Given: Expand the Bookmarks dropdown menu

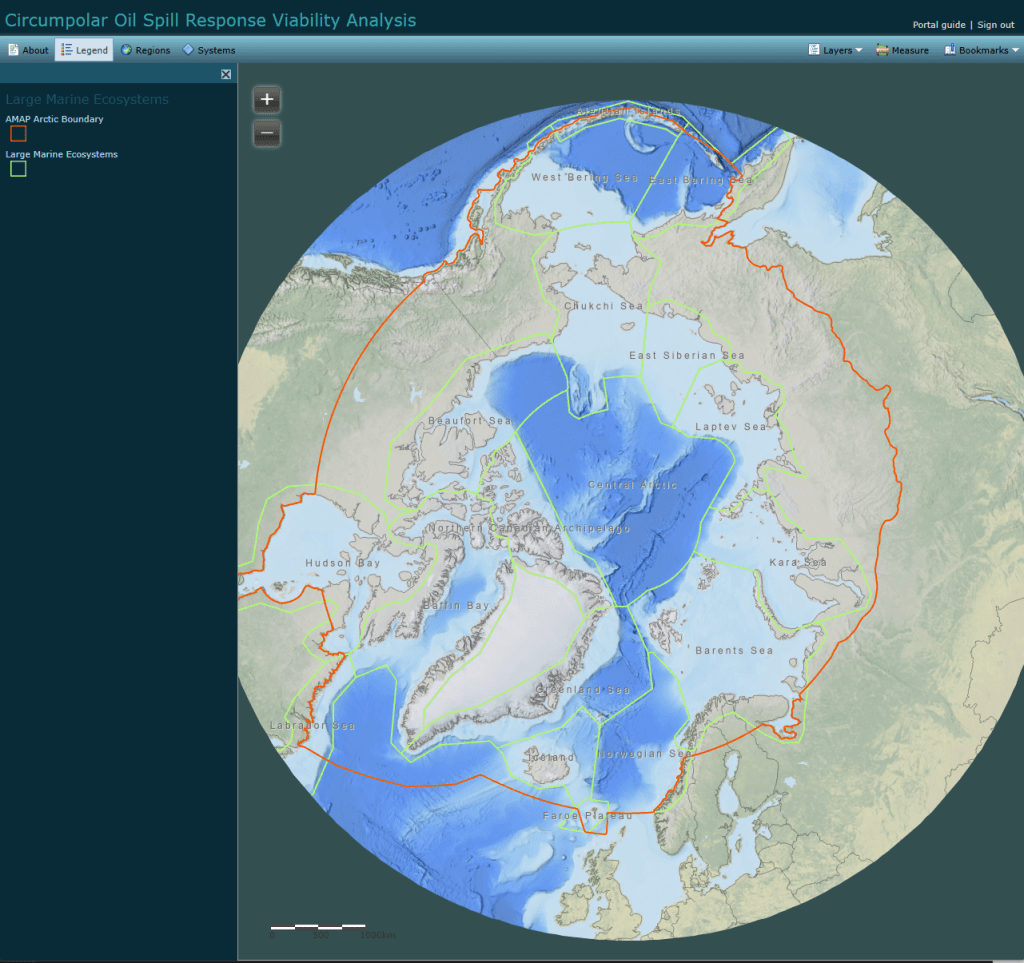Looking at the screenshot, I should [981, 50].
